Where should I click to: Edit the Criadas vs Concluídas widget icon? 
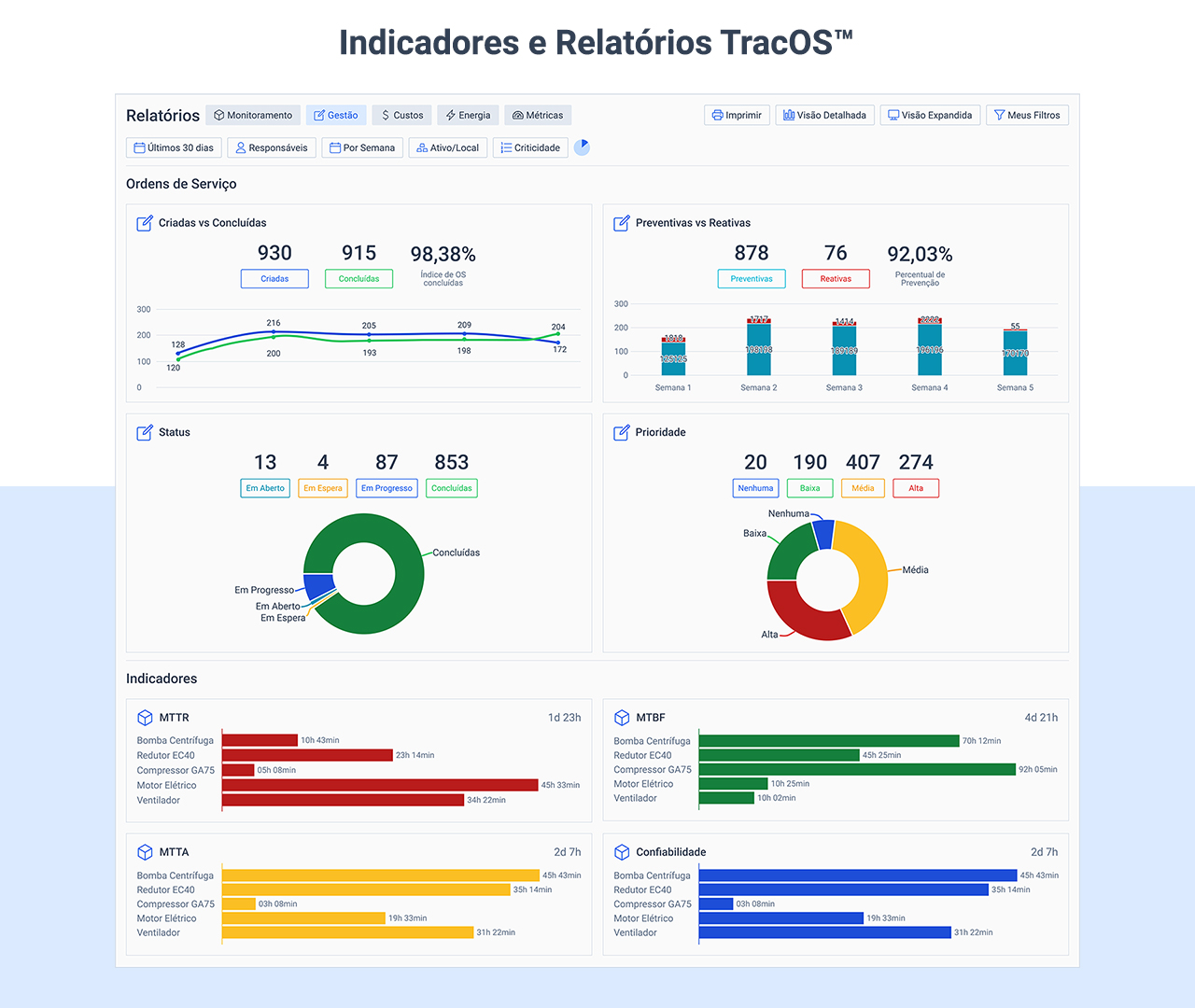pyautogui.click(x=145, y=223)
